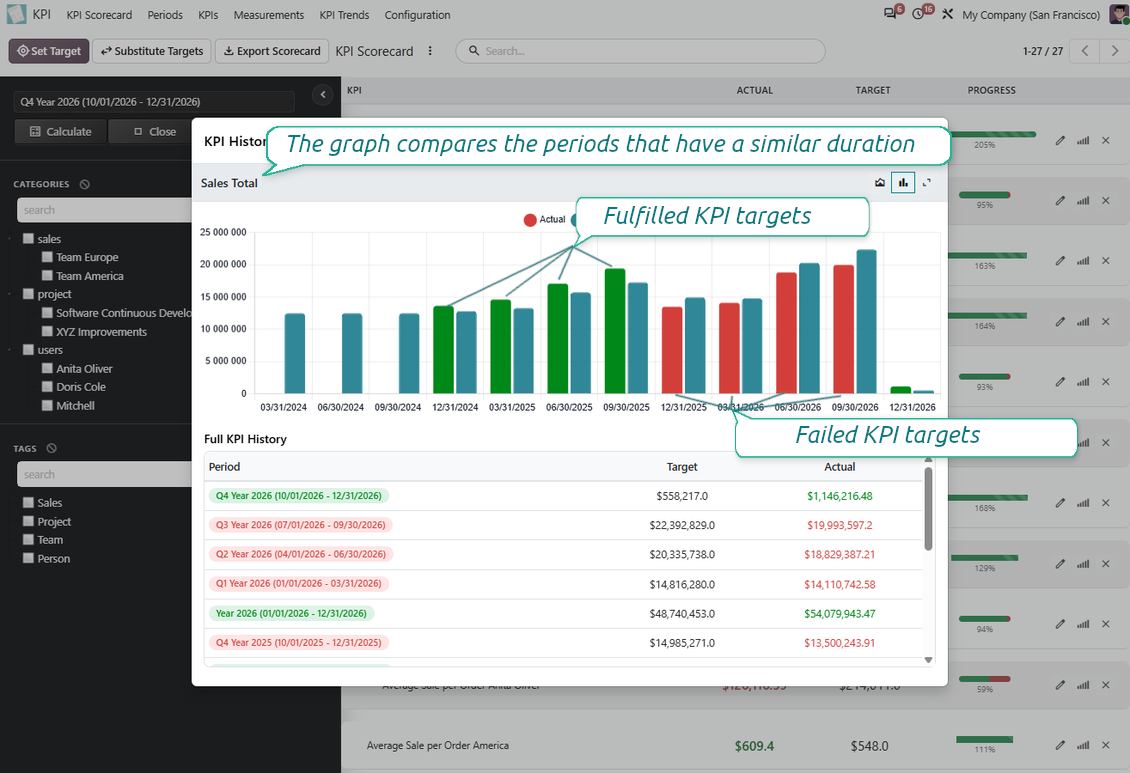Click the user avatar picture

point(1119,14)
